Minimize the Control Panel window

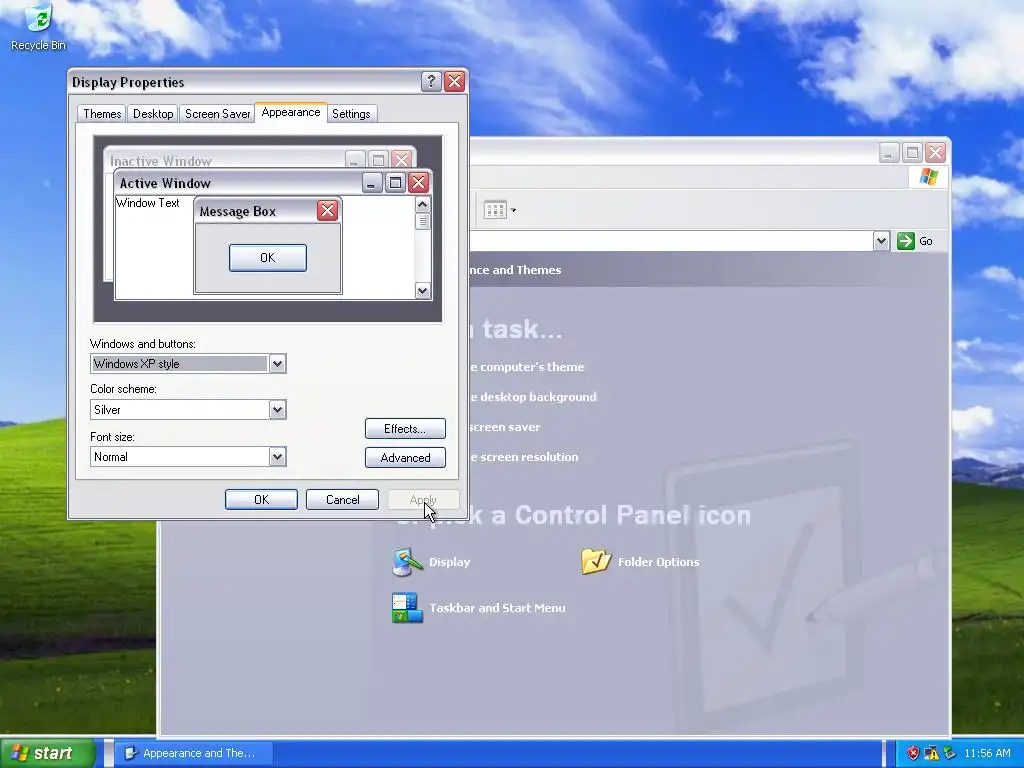pos(888,153)
